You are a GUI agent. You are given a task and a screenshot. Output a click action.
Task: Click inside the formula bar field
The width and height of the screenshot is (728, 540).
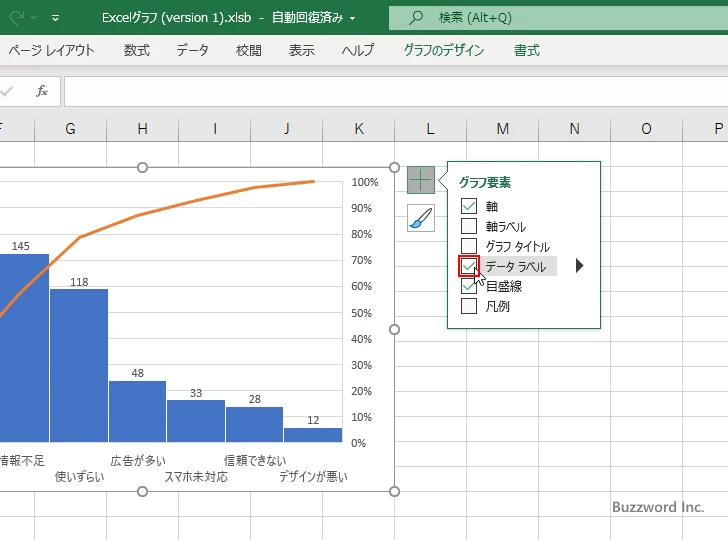click(x=396, y=91)
